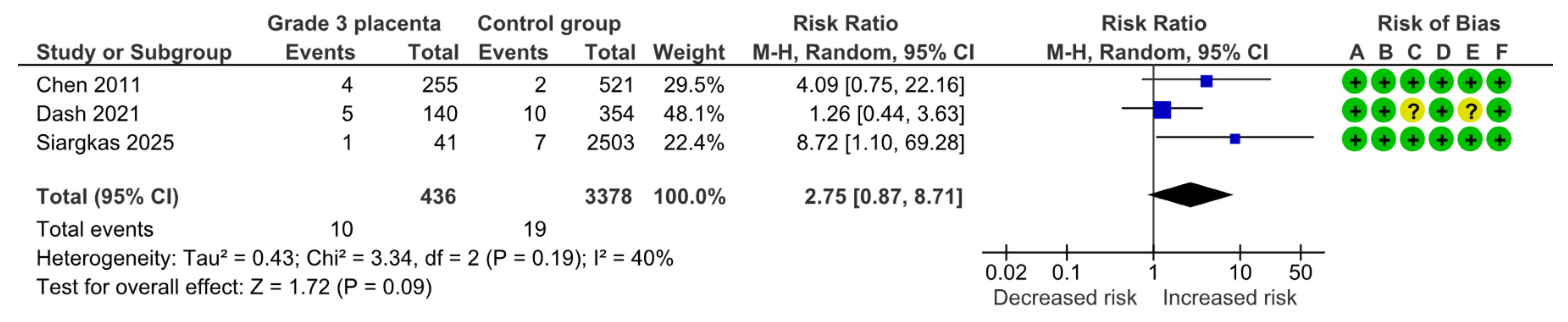Select the black diamond pooled estimate
1568x322 pixels.
(1191, 195)
